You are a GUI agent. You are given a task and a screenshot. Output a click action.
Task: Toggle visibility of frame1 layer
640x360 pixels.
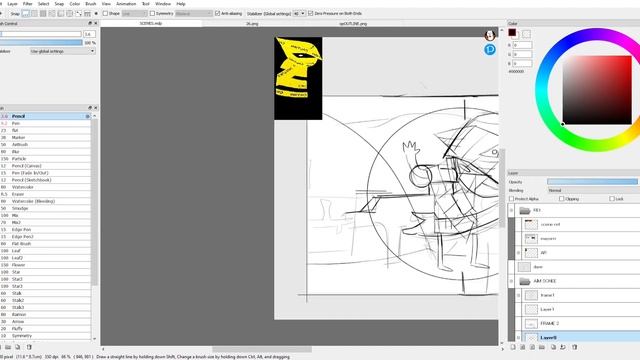(519, 295)
